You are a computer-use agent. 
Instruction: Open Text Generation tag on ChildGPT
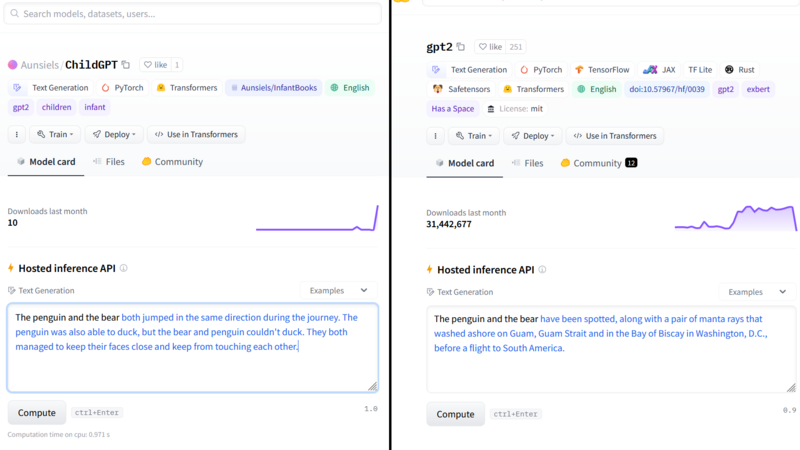(51, 88)
